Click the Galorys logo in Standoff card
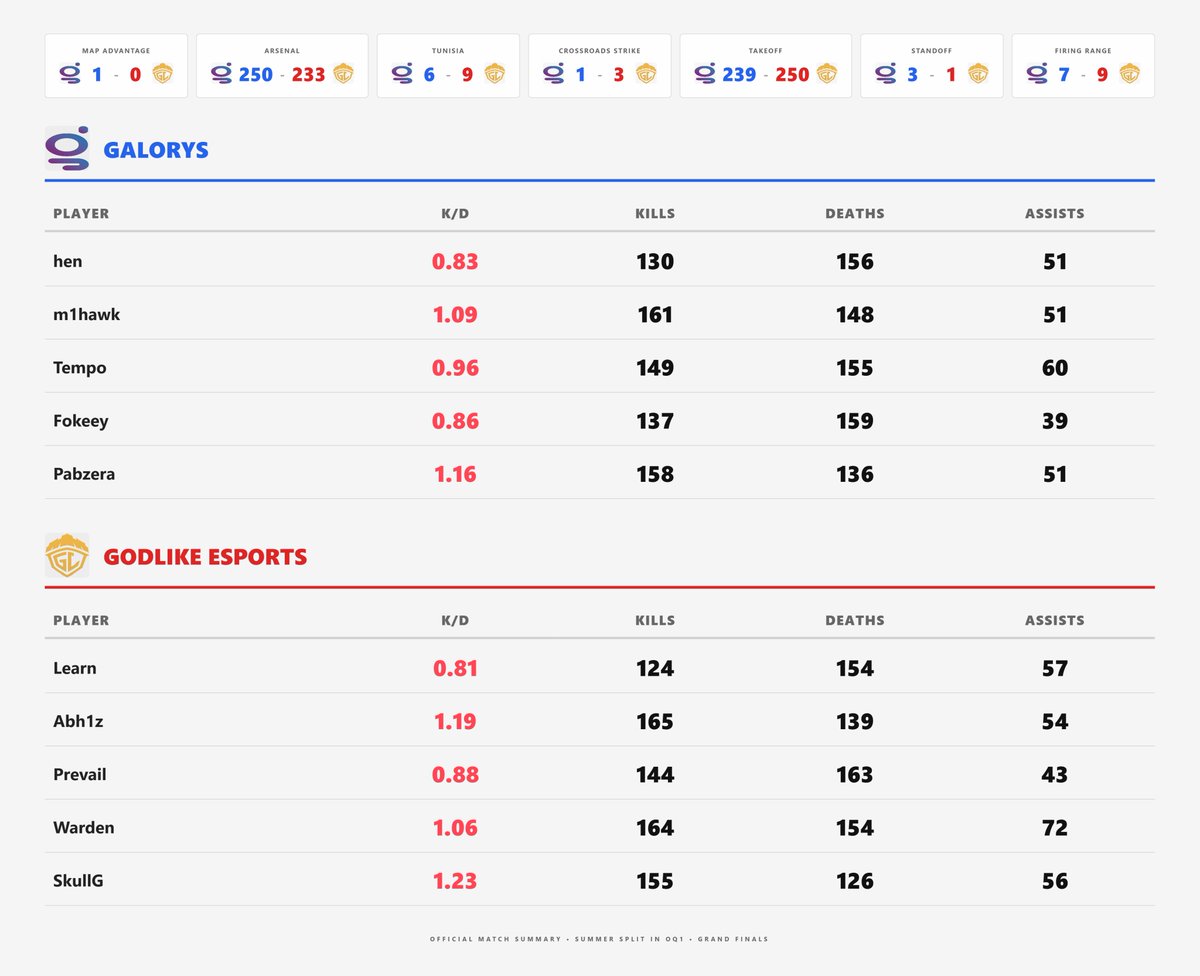 [886, 74]
